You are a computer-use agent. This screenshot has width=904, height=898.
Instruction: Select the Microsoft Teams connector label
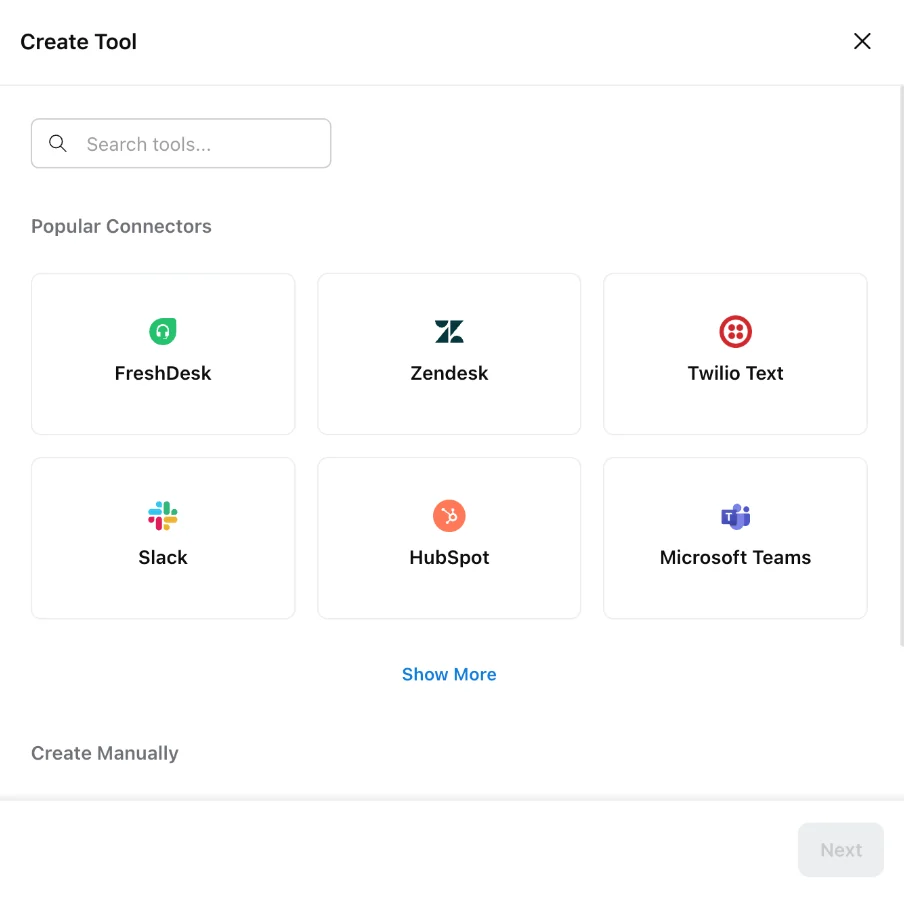pos(735,558)
